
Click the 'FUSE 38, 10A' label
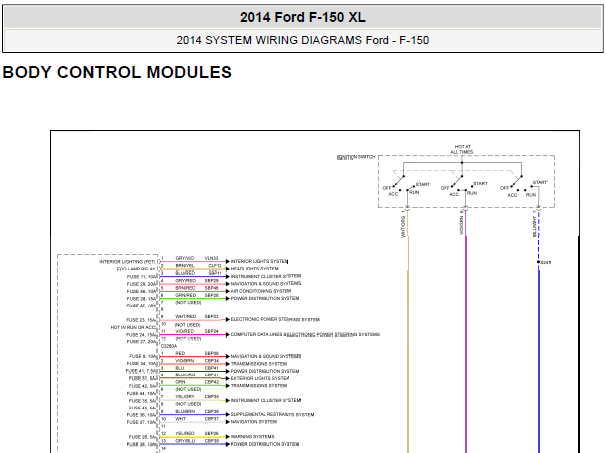141,444
